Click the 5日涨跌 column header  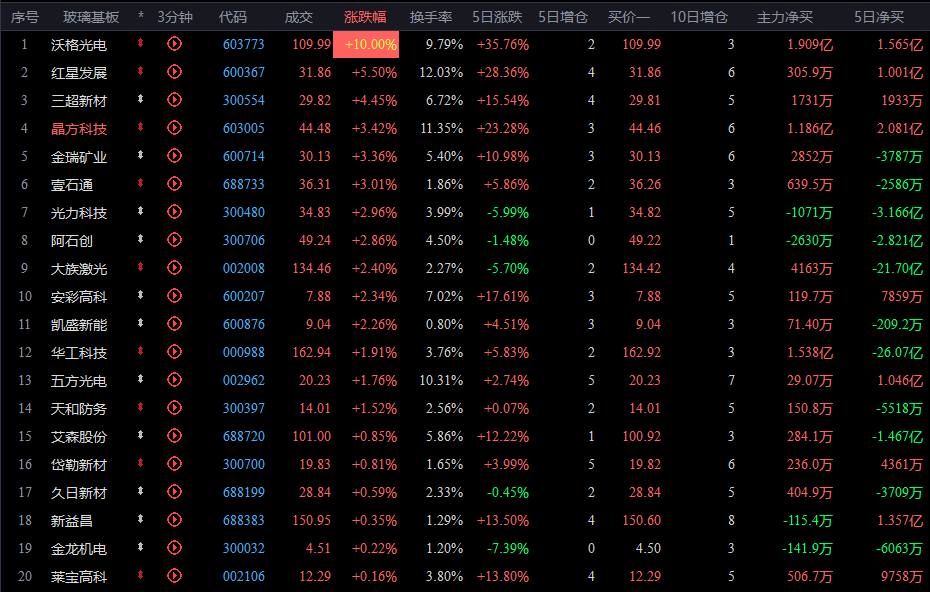pos(497,17)
